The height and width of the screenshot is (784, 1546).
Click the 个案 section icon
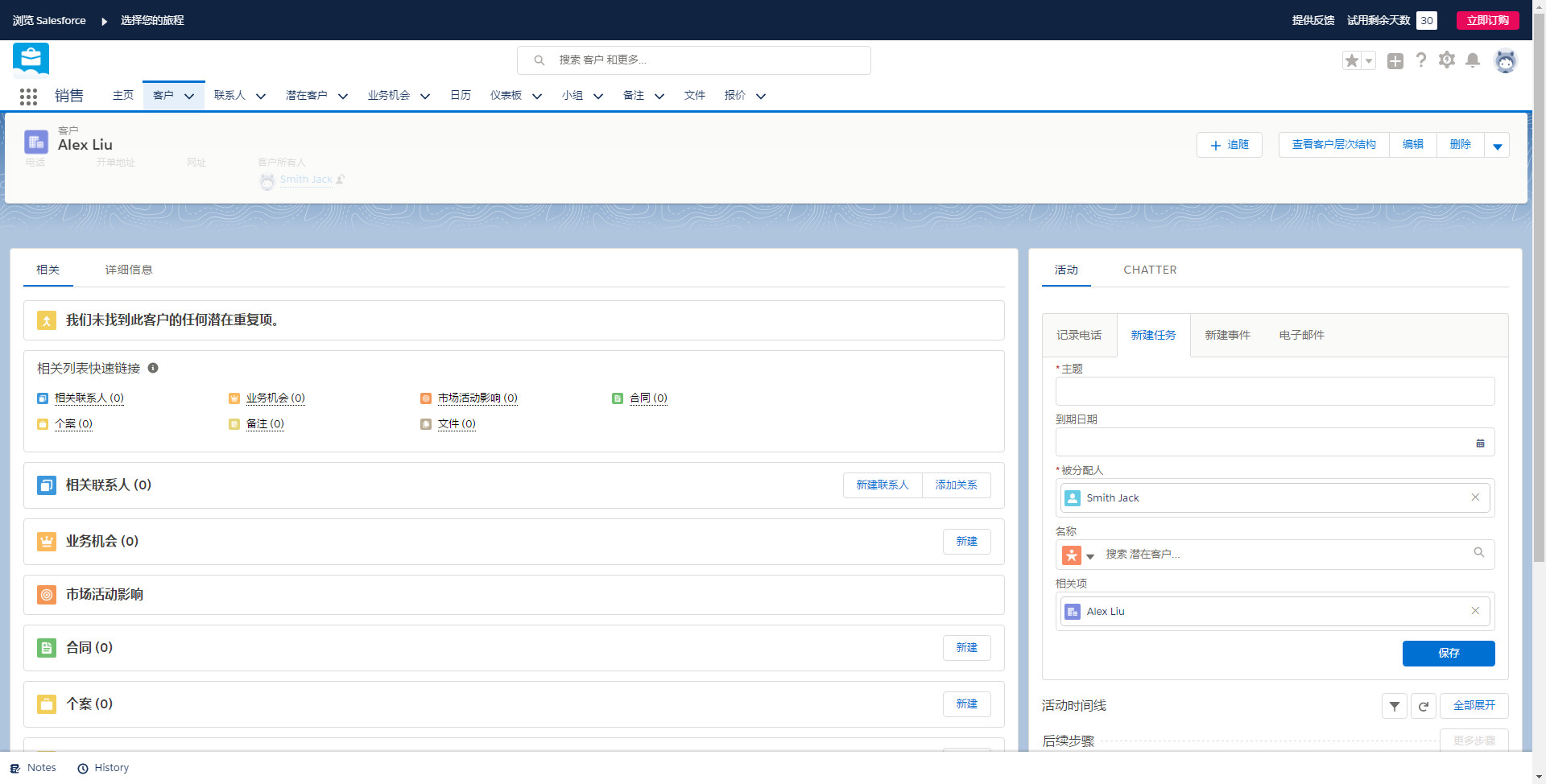(47, 704)
